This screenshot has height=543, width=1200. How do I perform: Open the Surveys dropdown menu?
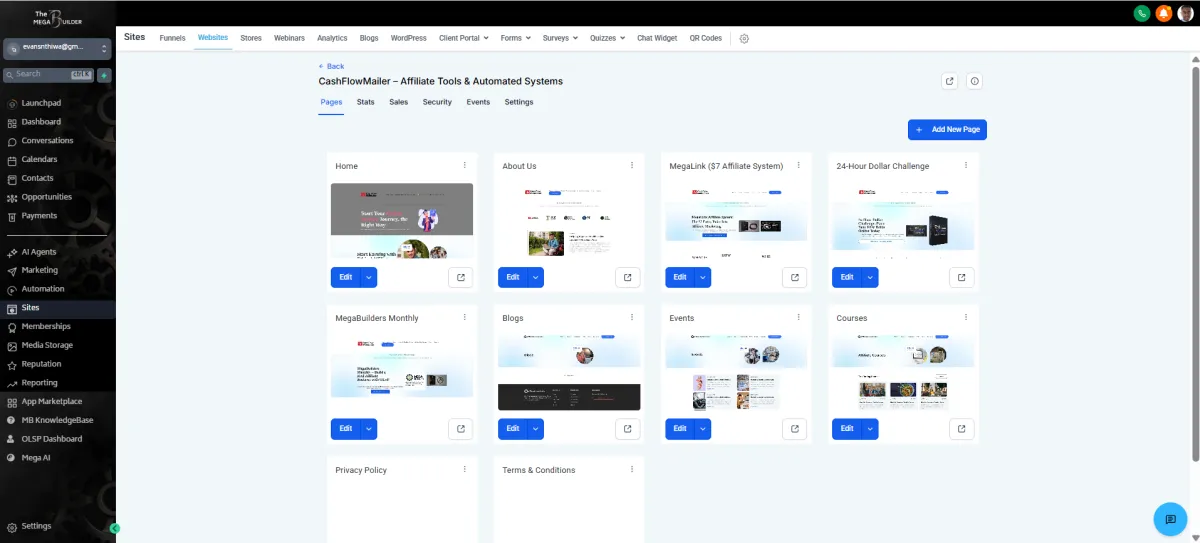click(560, 38)
